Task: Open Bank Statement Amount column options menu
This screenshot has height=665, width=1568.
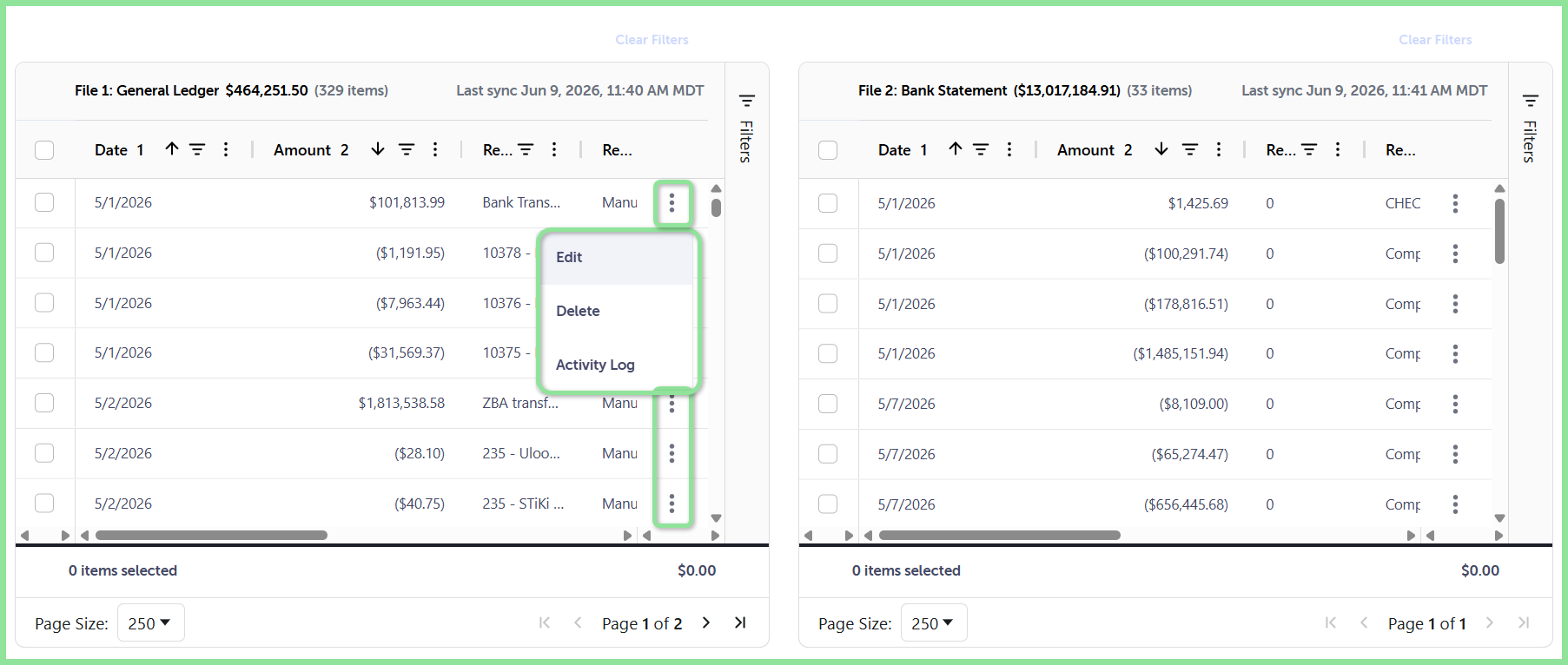Action: tap(1219, 149)
